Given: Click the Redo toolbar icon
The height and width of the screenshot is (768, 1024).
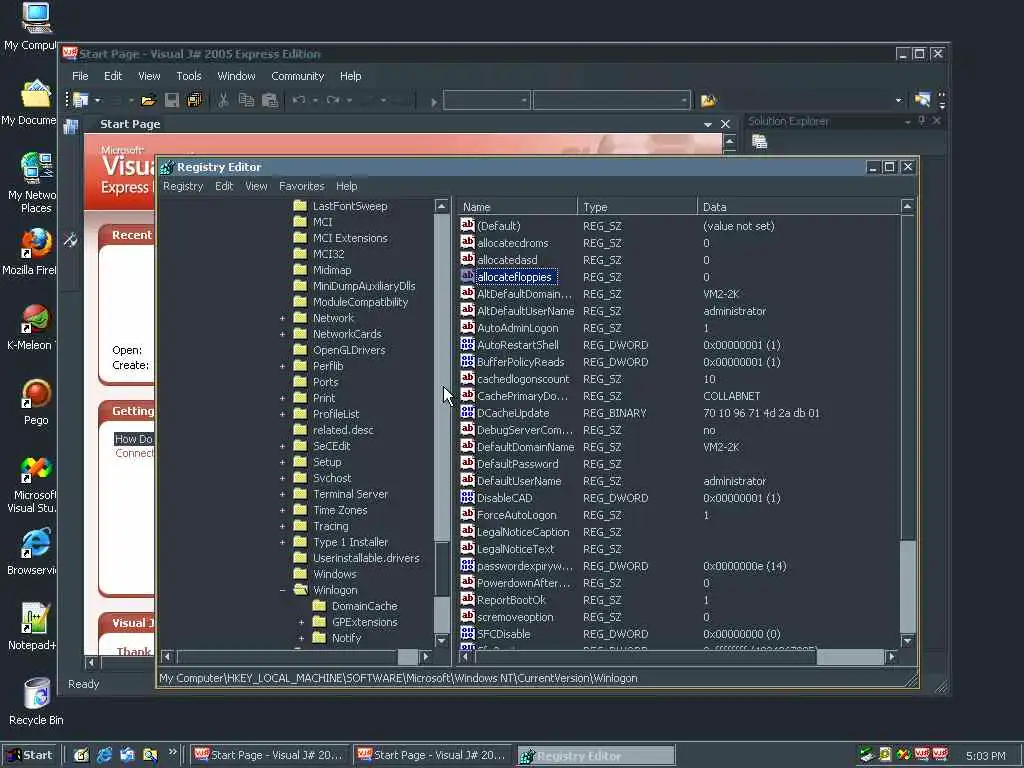Looking at the screenshot, I should (x=333, y=100).
